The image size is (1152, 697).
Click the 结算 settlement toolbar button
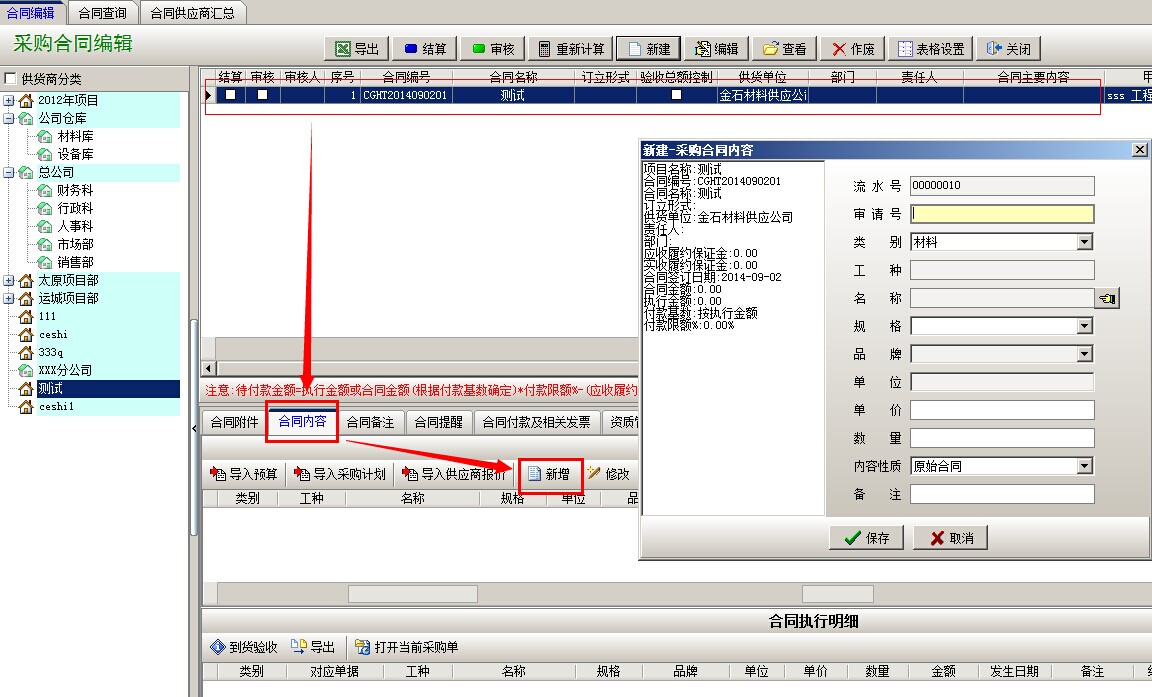click(425, 49)
